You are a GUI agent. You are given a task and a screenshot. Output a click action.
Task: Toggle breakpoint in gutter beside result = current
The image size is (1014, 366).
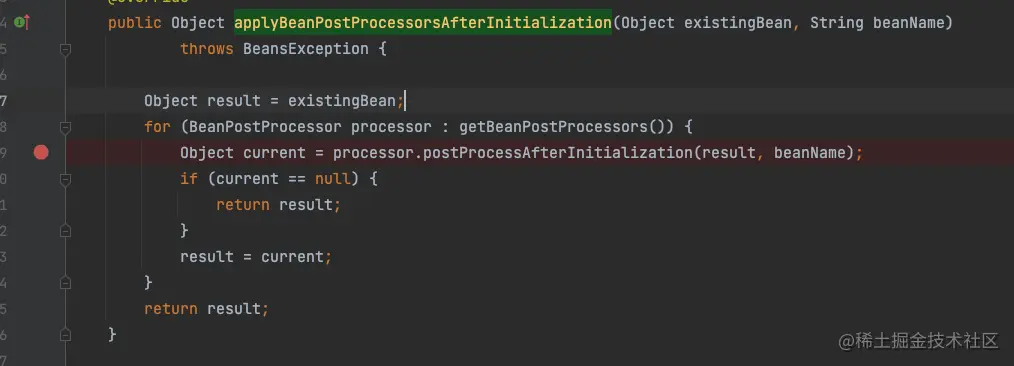tap(41, 257)
